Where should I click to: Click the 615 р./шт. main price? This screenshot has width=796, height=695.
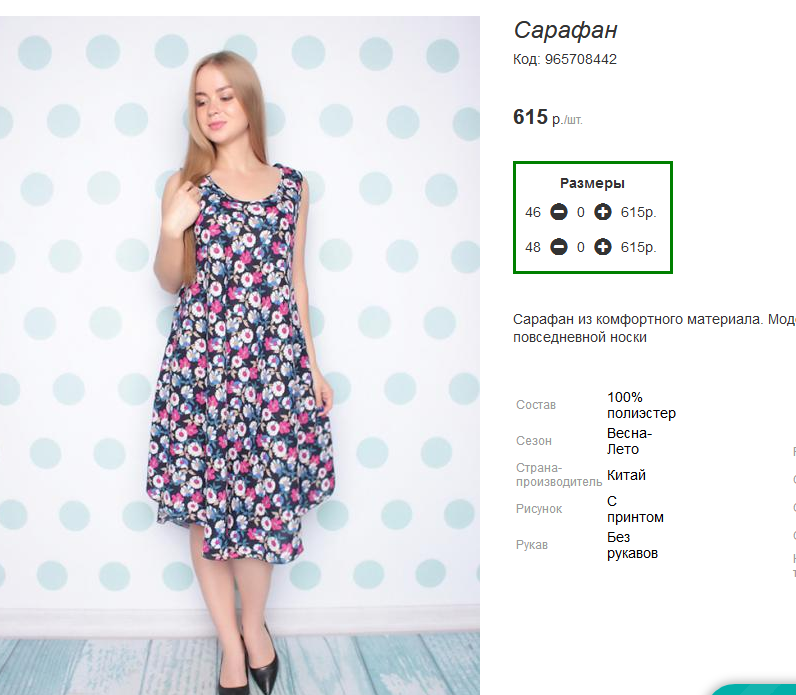click(547, 118)
